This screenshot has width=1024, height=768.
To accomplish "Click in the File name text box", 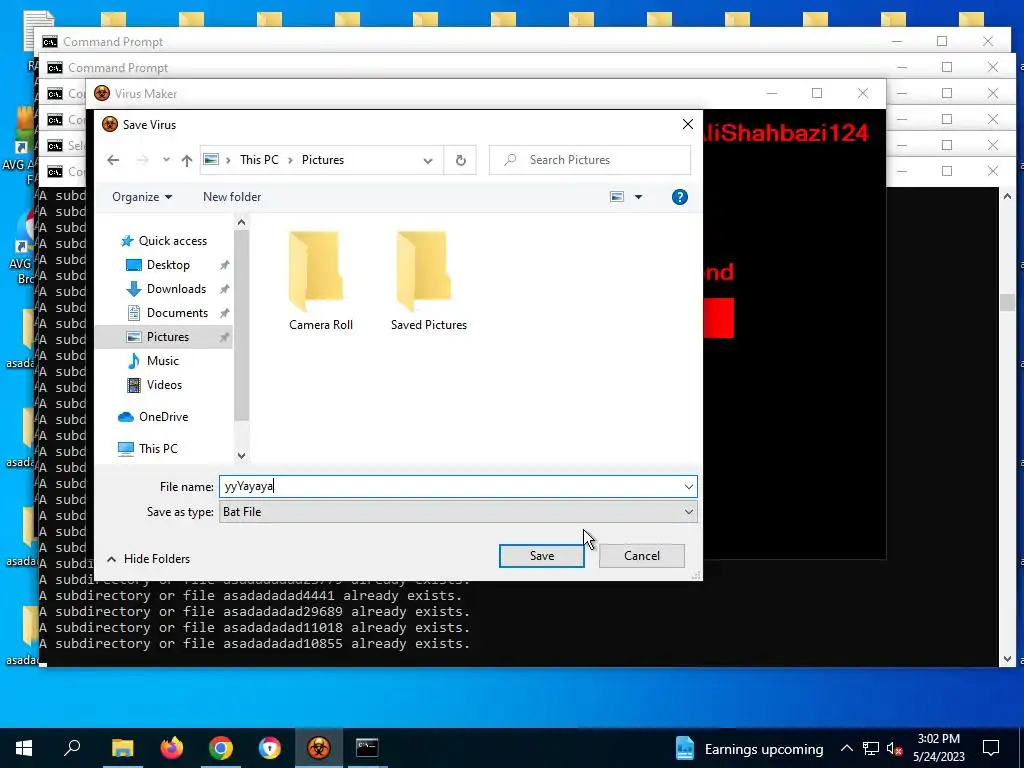I will (x=451, y=487).
